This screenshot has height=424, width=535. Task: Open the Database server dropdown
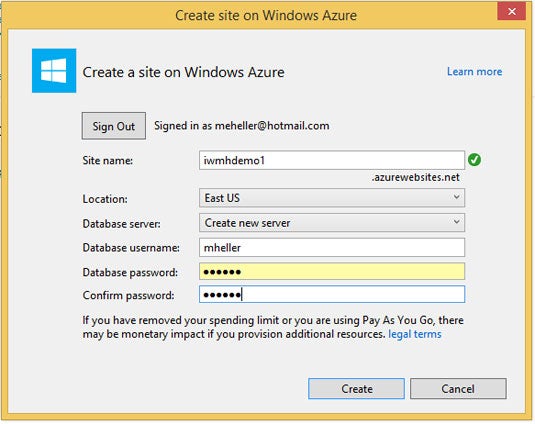[x=332, y=223]
